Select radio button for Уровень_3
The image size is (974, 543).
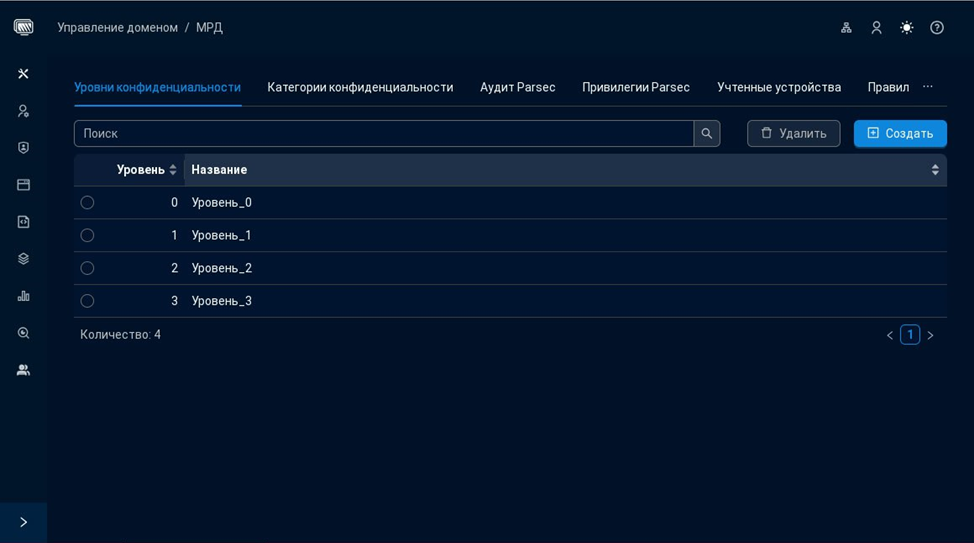point(87,301)
